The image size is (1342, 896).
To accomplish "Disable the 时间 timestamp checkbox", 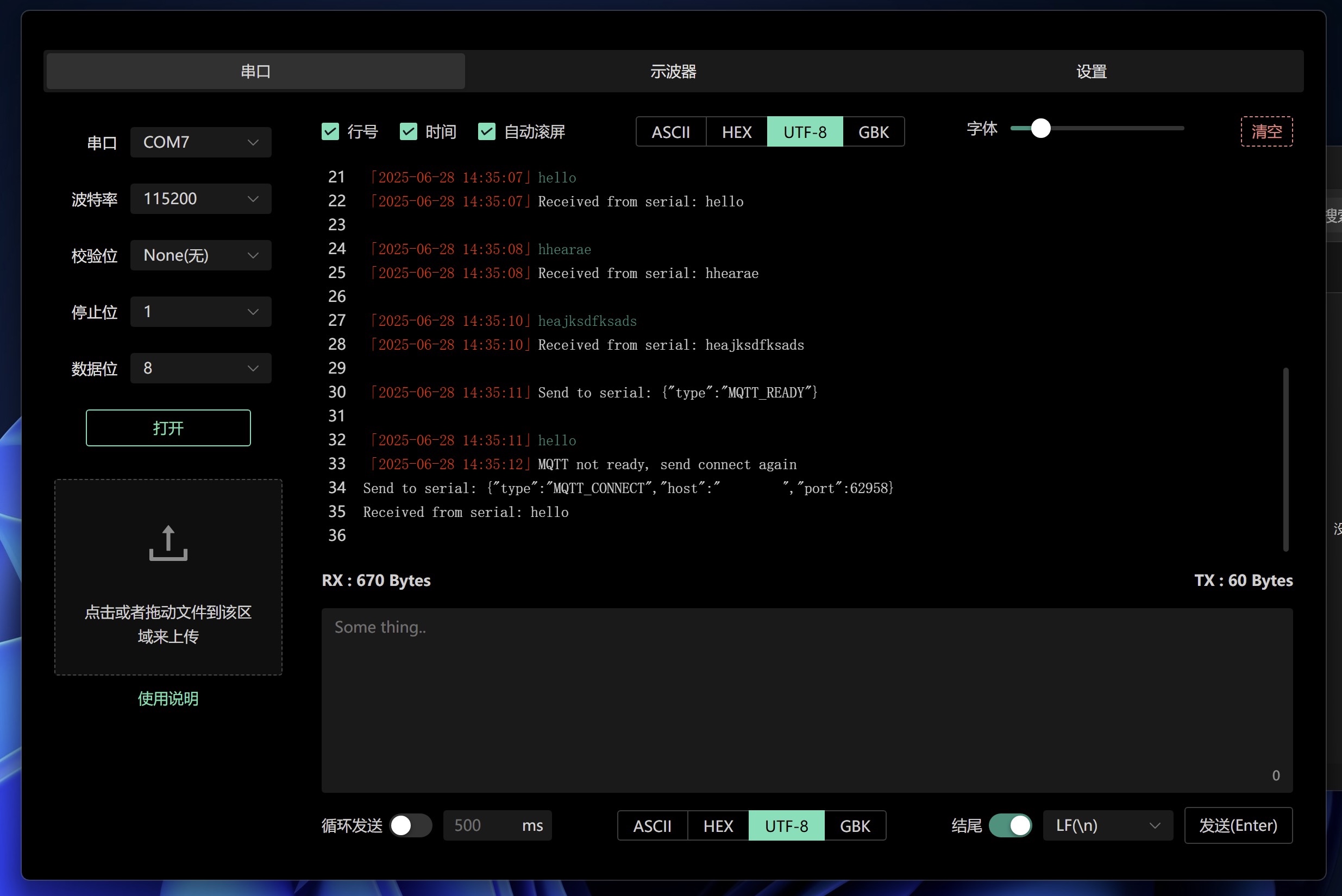I will 407,131.
